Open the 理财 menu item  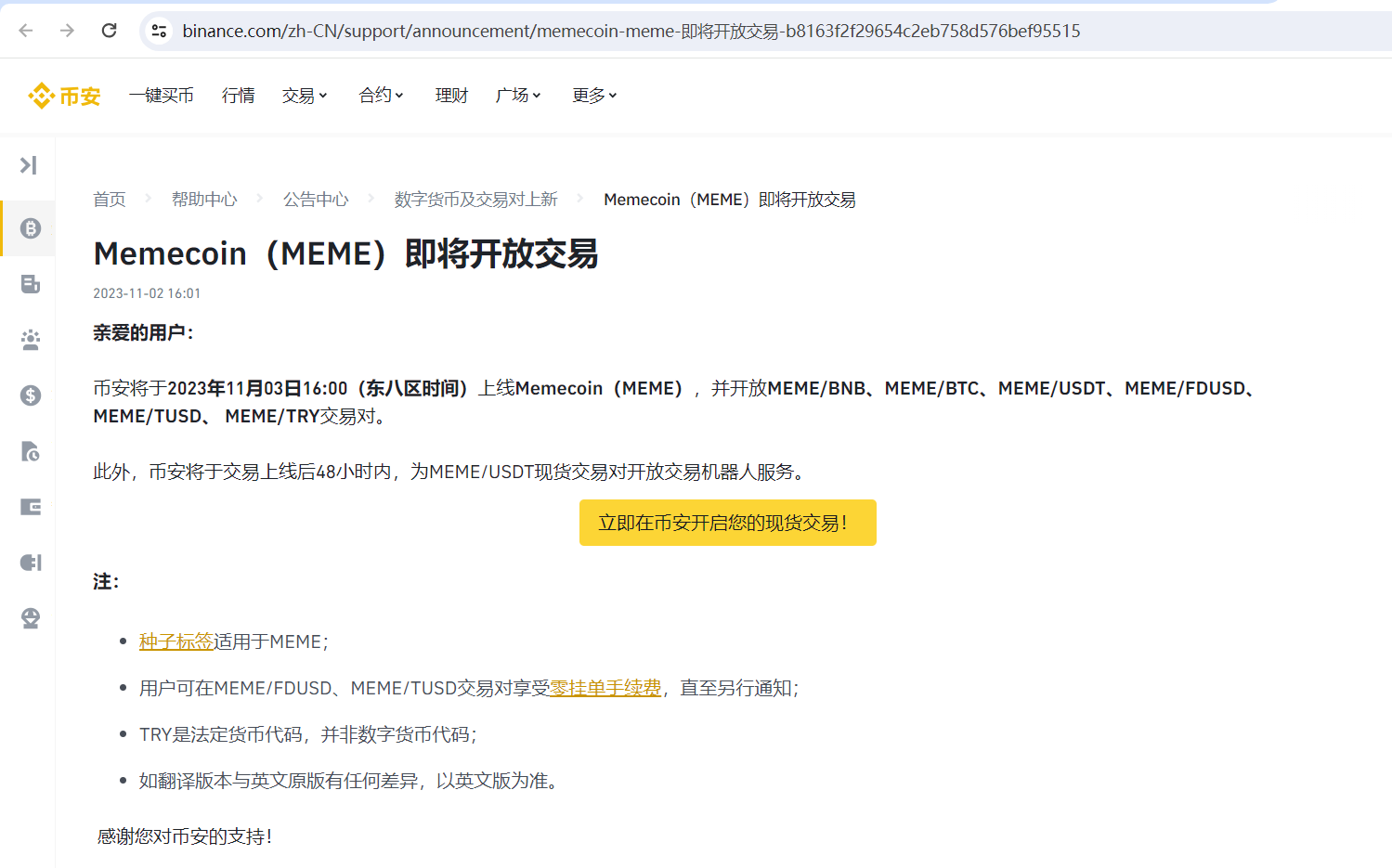(451, 96)
